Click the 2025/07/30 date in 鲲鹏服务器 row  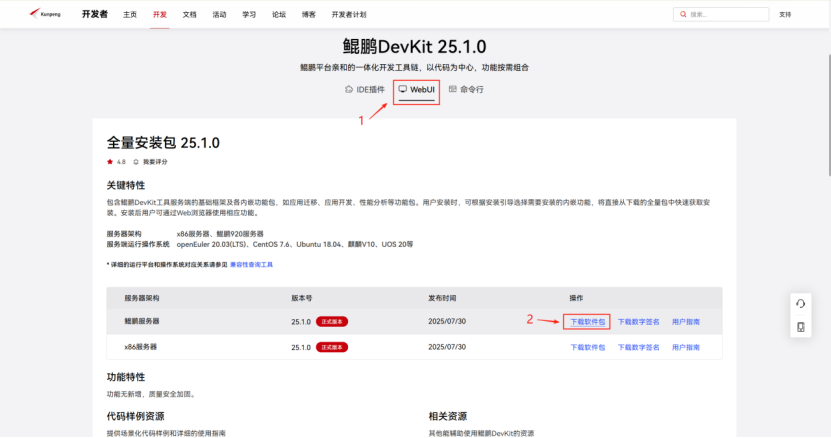[x=447, y=321]
